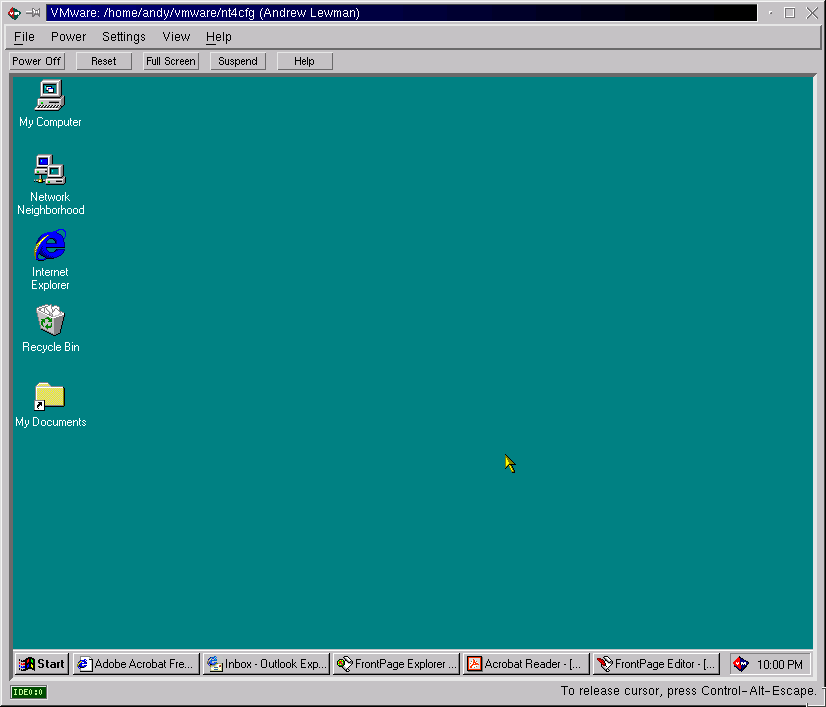Open the My Computer desktop icon

(50, 96)
